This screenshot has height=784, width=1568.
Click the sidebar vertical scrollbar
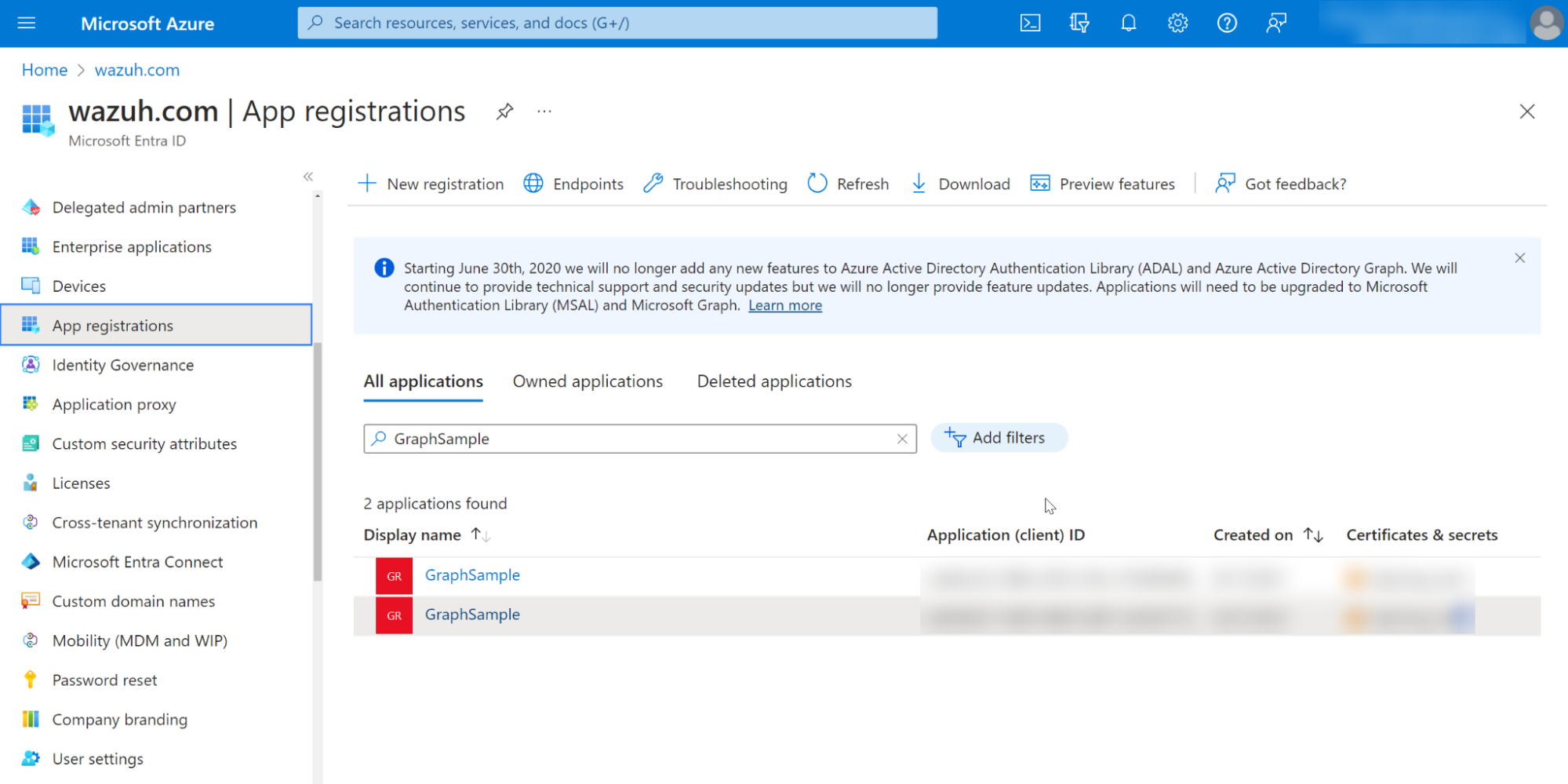318,463
